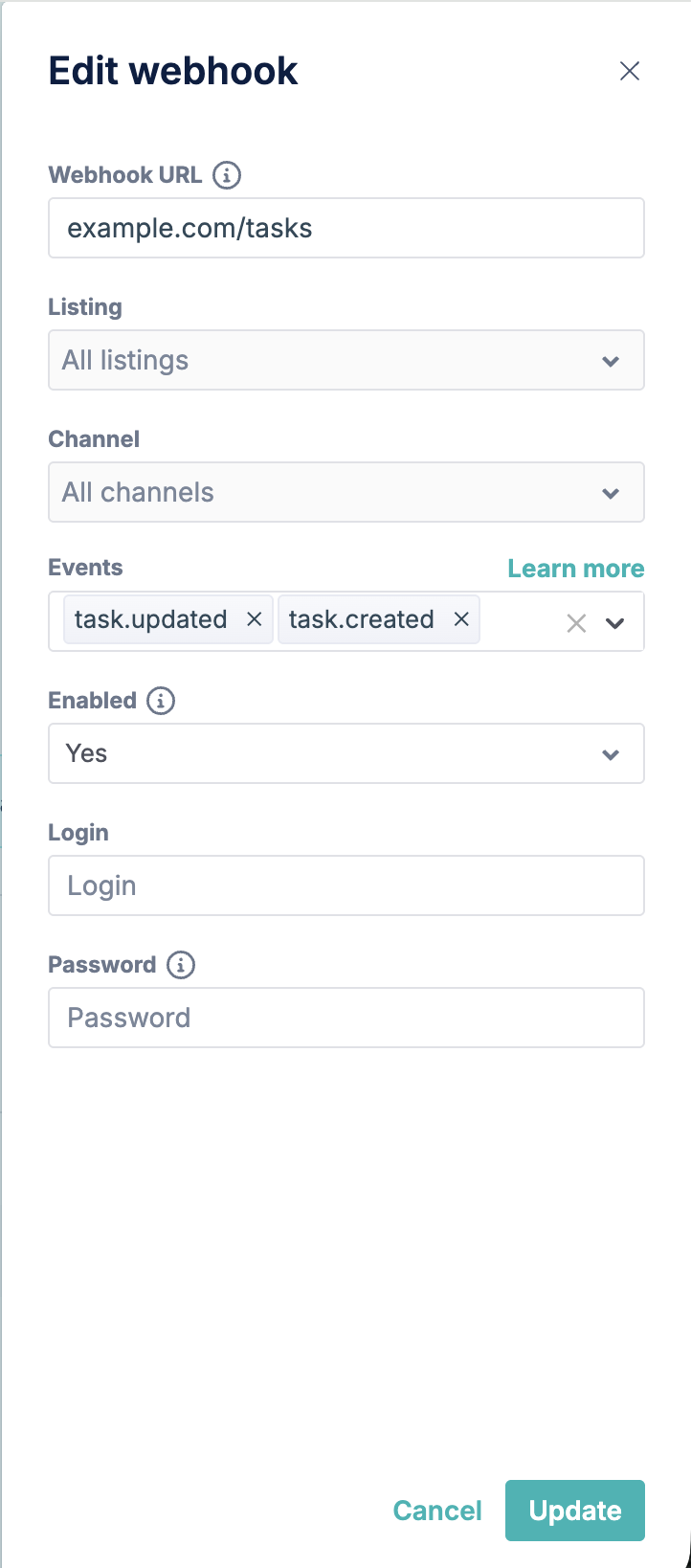Focus the Login input field
Viewport: 691px width, 1568px height.
tap(346, 885)
